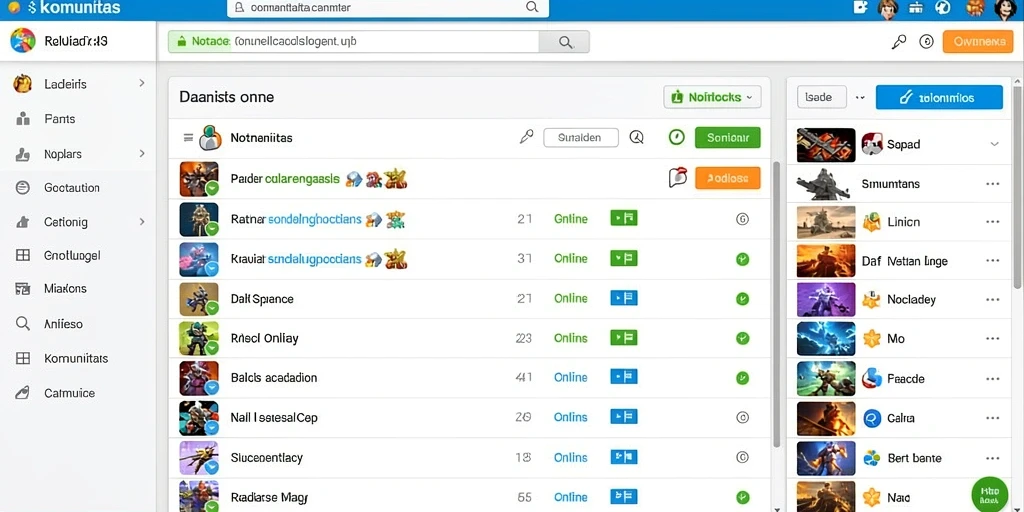Expand the Noplars sidebar chevron
The image size is (1024, 512).
pyautogui.click(x=142, y=154)
